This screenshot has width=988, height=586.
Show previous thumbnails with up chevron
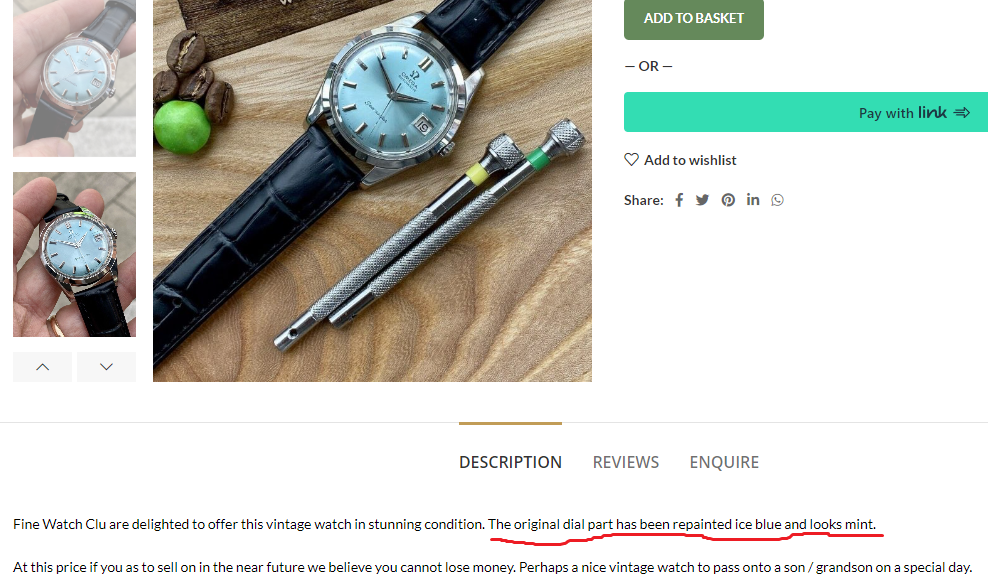42,367
